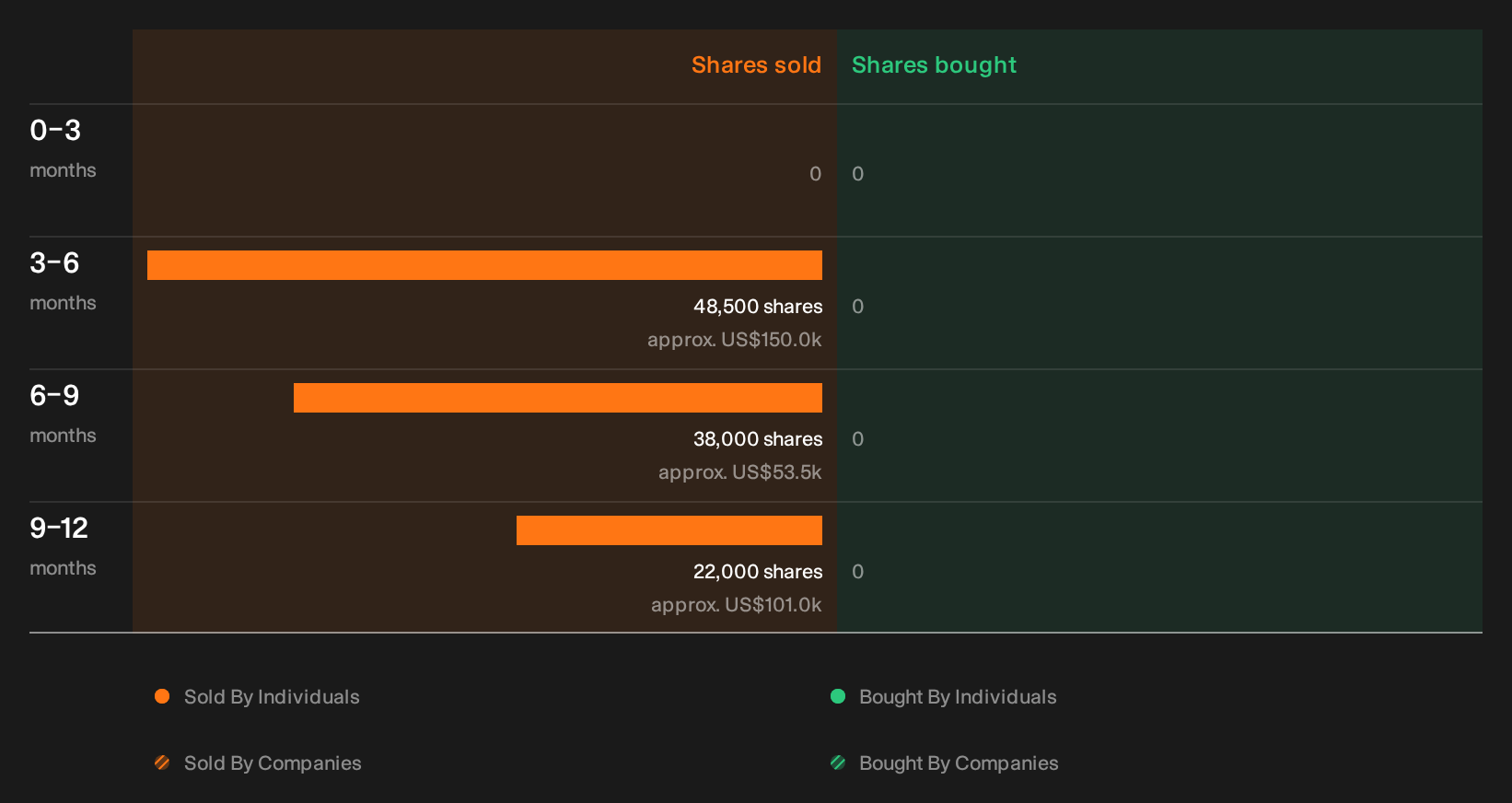Click the orange Sold By Individuals legend dot
The height and width of the screenshot is (803, 1512).
point(162,696)
